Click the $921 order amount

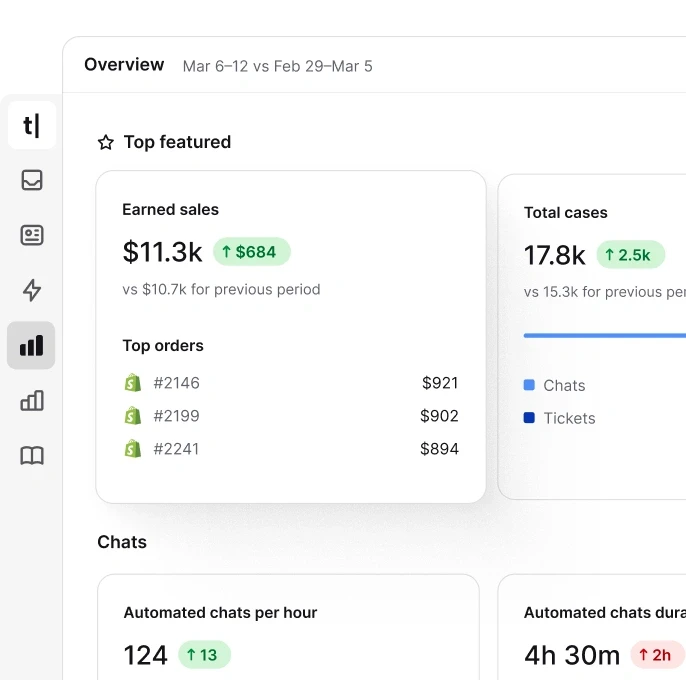440,383
